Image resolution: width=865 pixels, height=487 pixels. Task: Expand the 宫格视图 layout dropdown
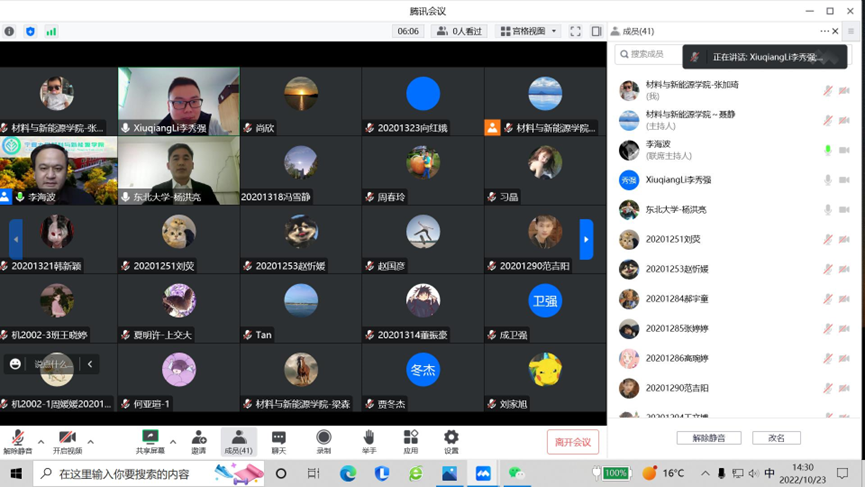tap(528, 31)
